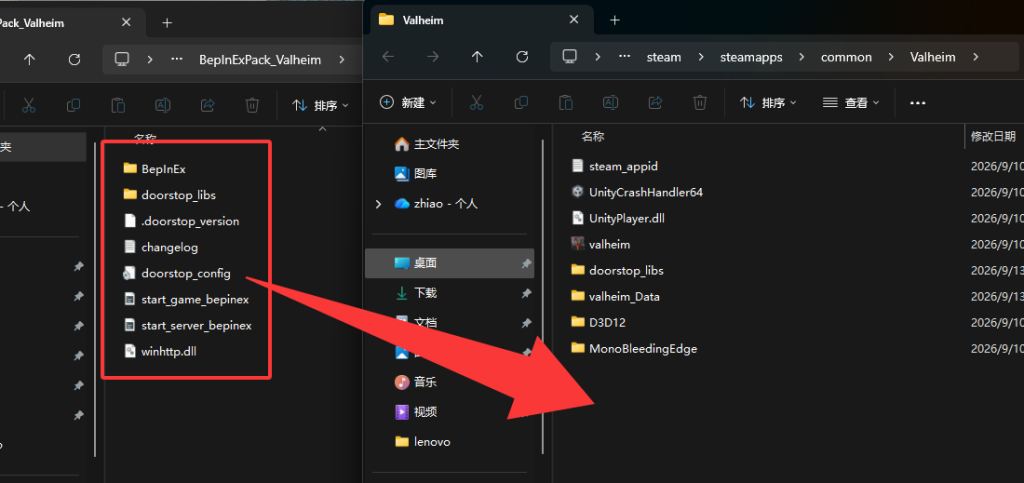Go up one level in Valheim window

click(x=477, y=57)
